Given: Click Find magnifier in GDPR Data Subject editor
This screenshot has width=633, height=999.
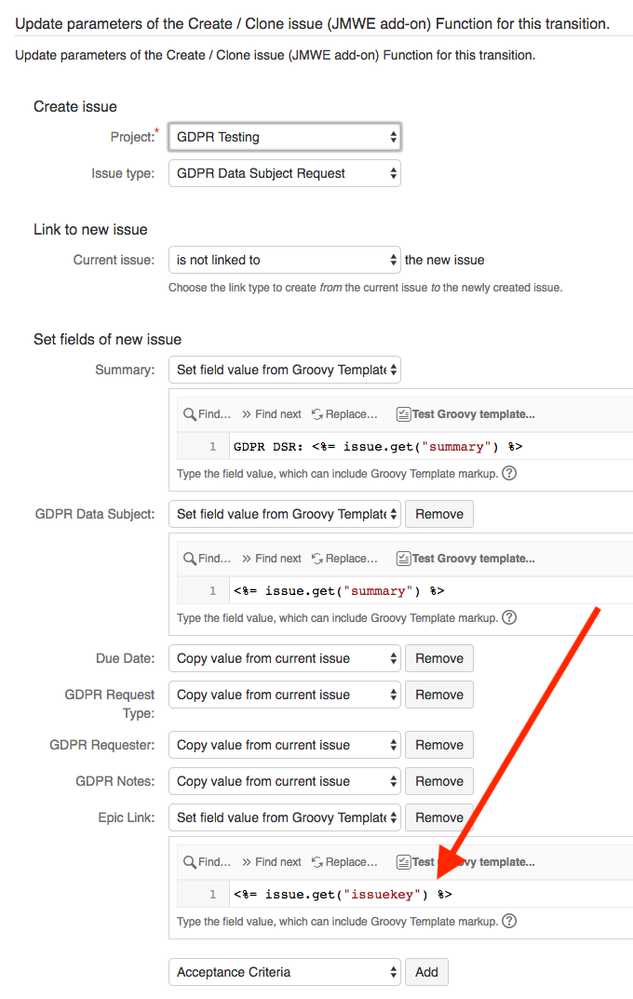Looking at the screenshot, I should pyautogui.click(x=207, y=558).
